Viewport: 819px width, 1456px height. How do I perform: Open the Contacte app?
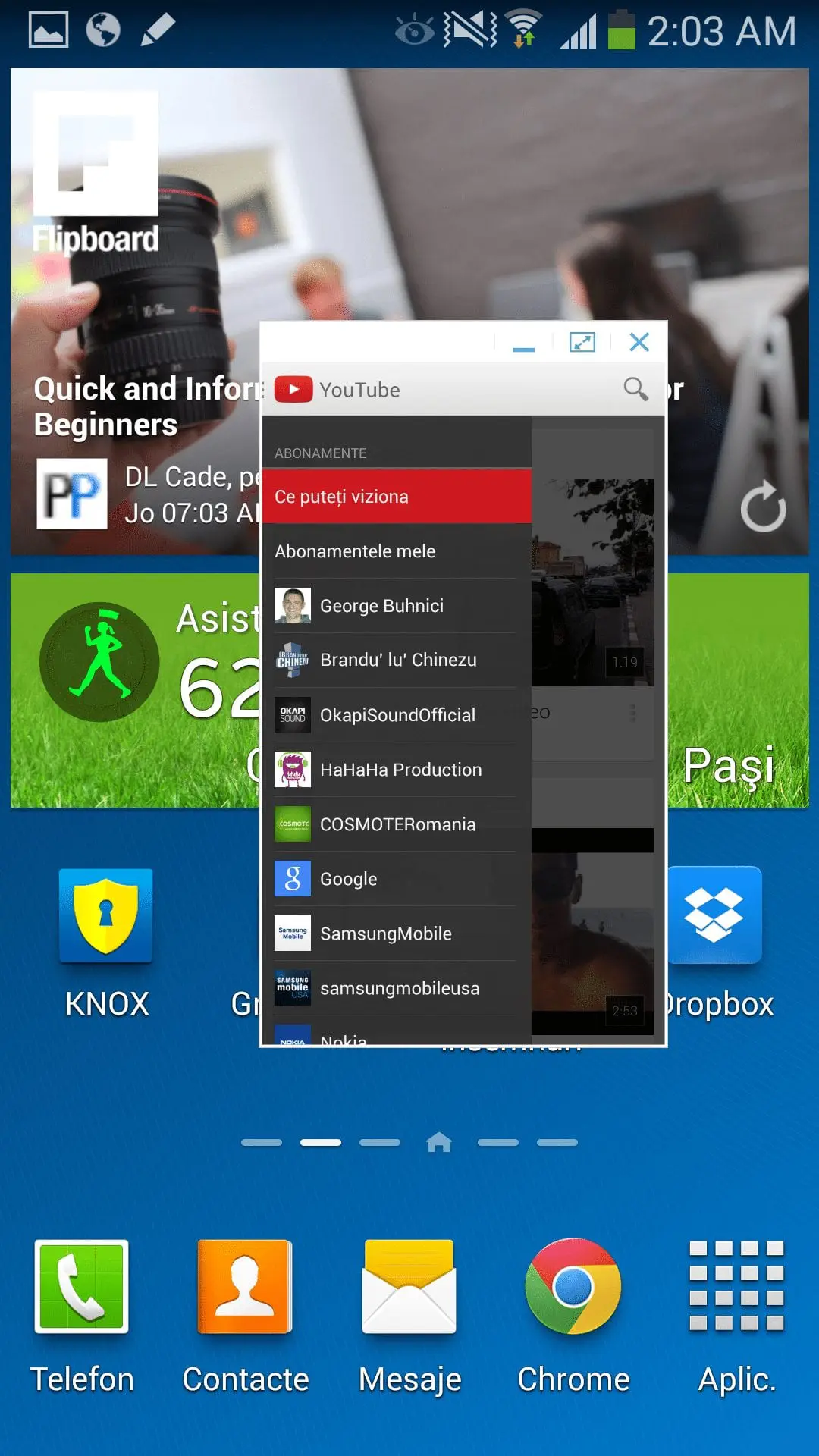pyautogui.click(x=245, y=1286)
